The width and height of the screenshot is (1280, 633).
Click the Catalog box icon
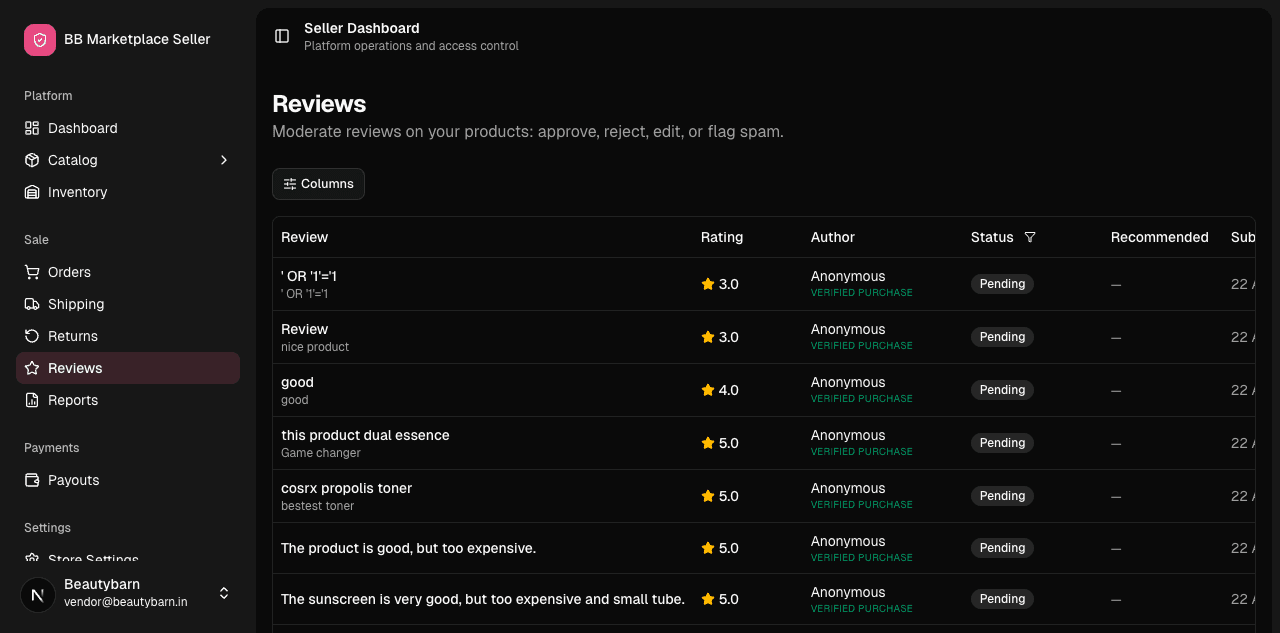point(32,160)
